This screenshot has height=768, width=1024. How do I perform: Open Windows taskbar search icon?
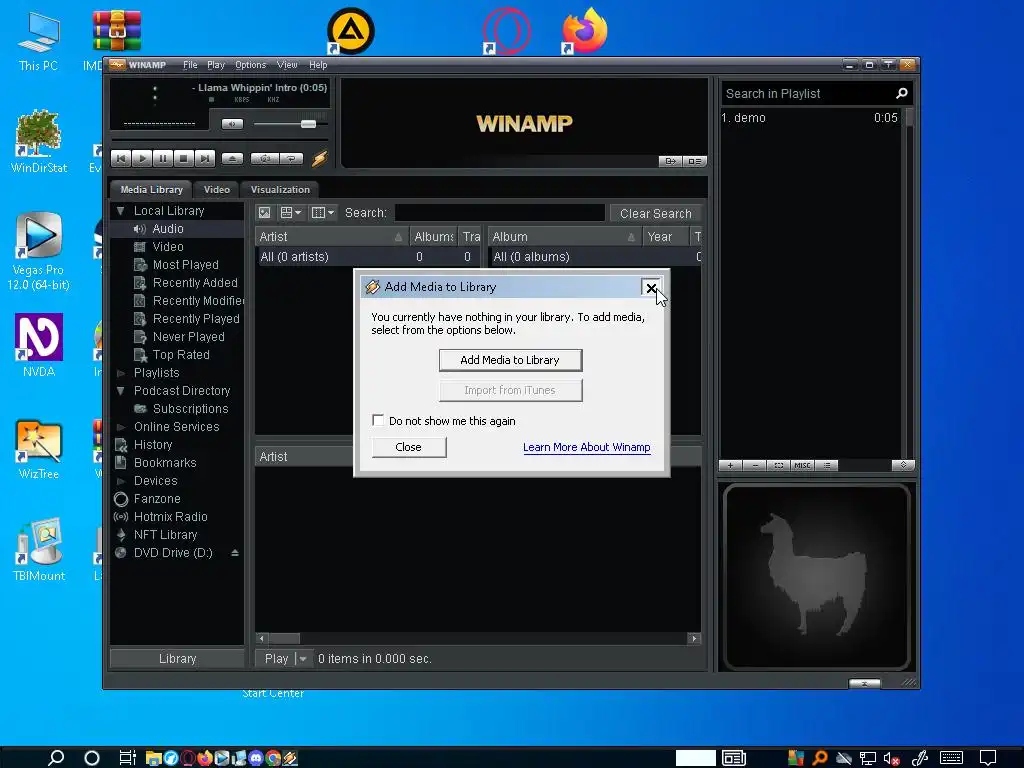(56, 757)
